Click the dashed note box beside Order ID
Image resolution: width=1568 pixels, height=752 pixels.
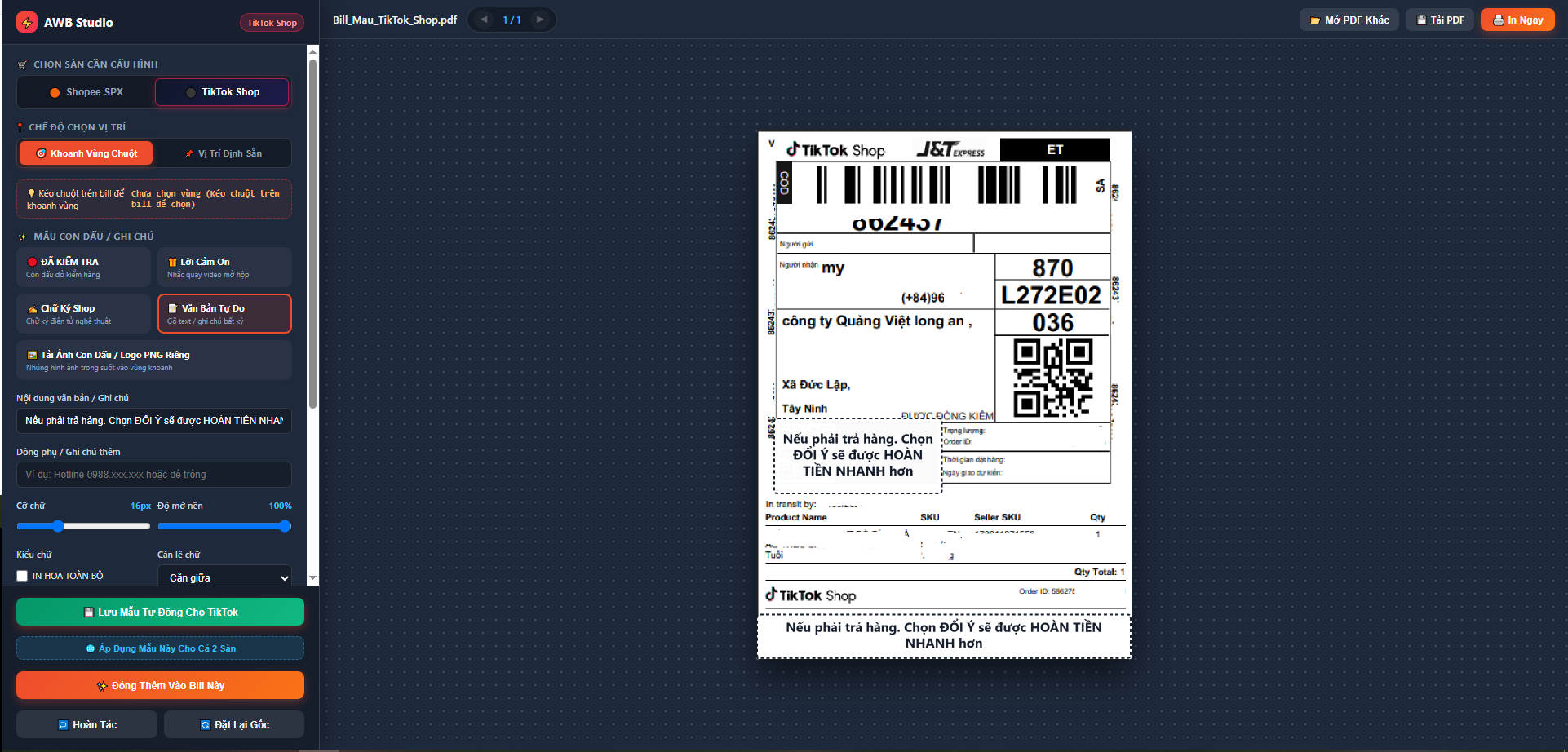pos(857,455)
